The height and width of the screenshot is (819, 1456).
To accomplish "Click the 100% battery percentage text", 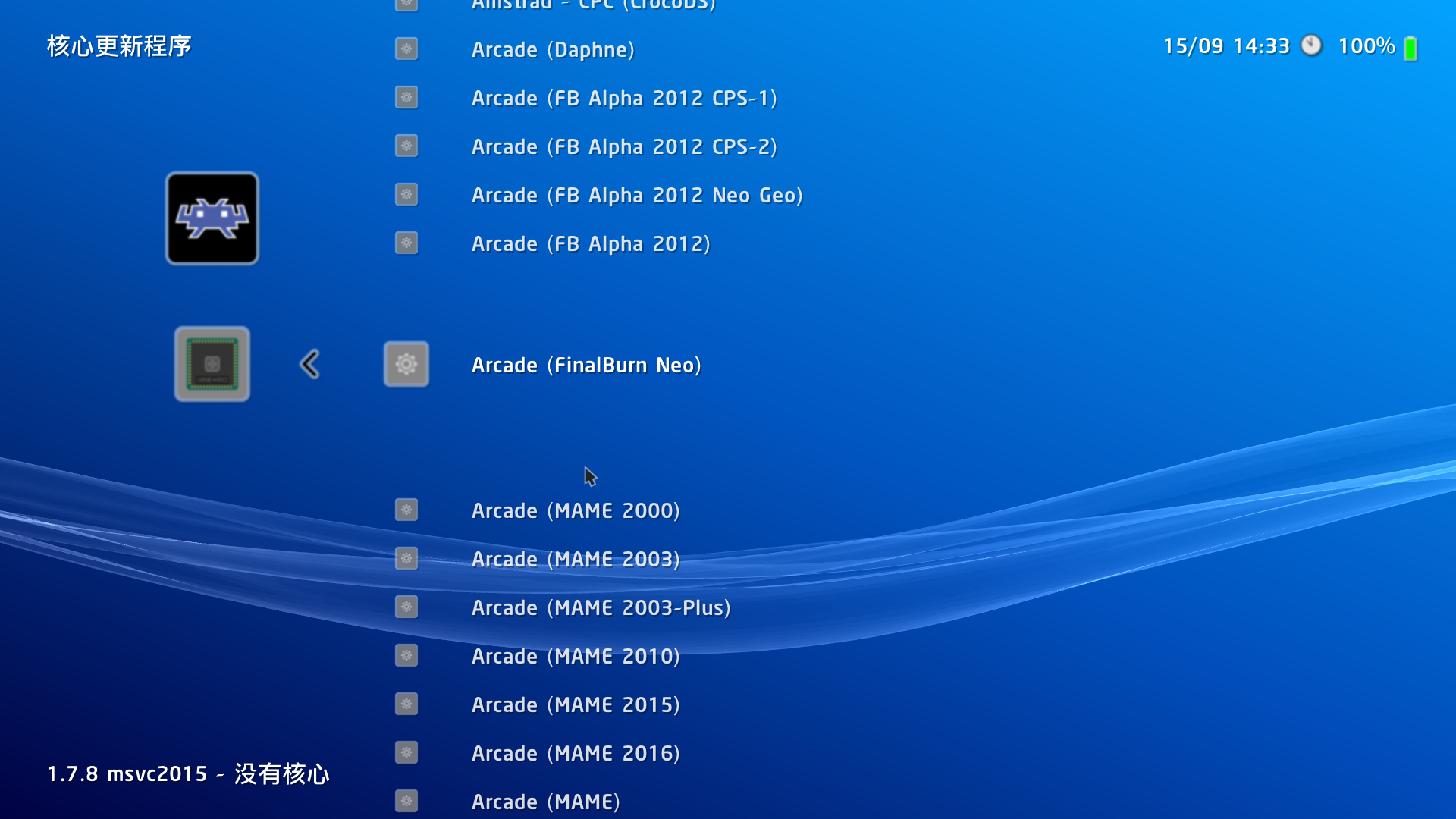I will pyautogui.click(x=1367, y=46).
